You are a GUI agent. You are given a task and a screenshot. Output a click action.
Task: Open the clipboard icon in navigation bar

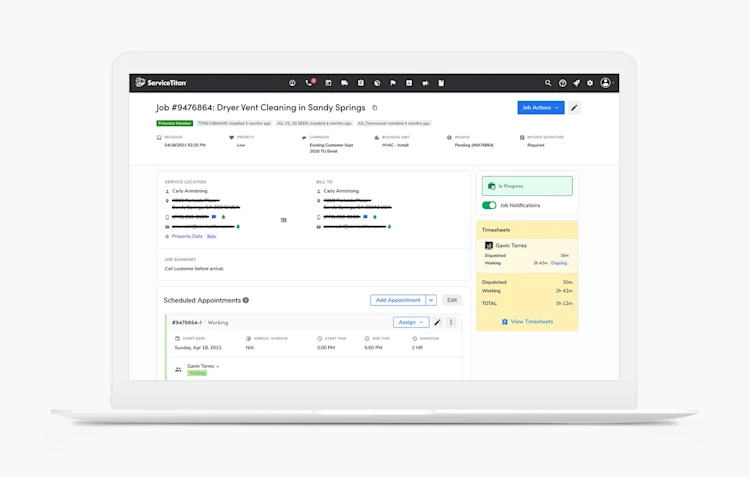coord(361,83)
